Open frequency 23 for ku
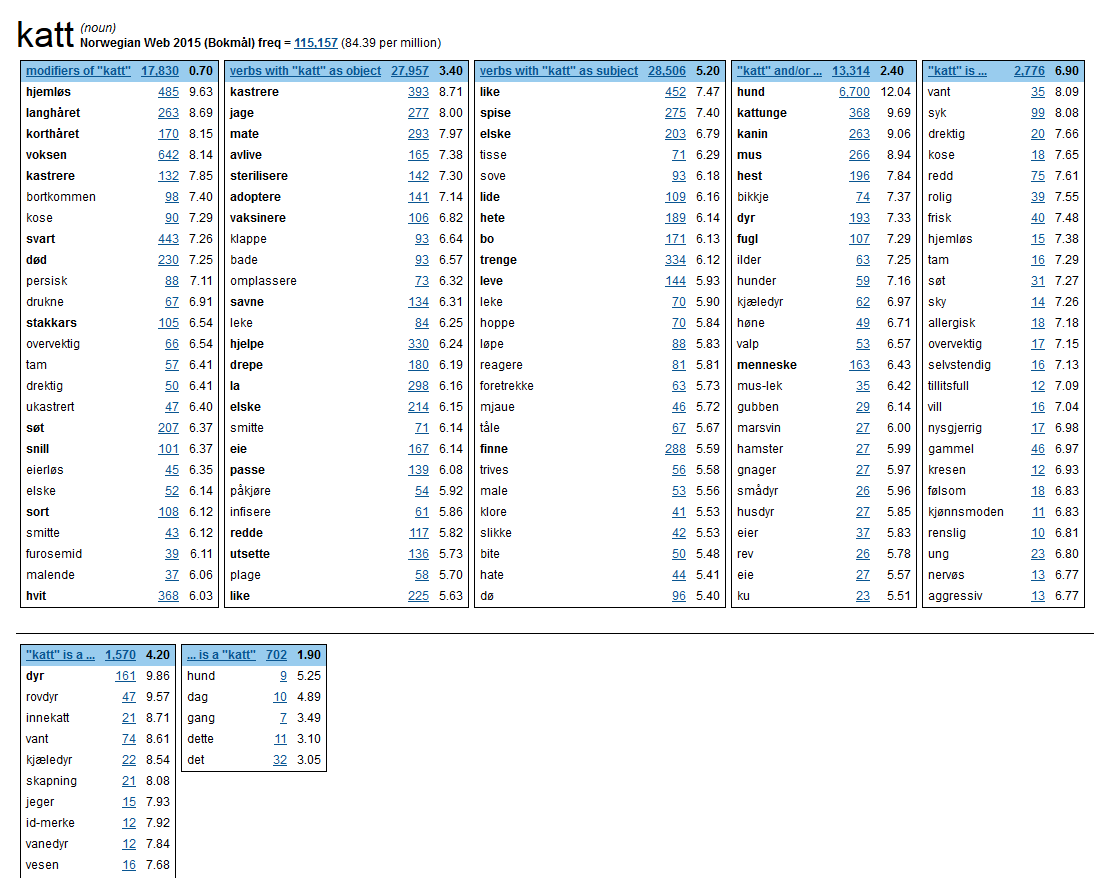Image resolution: width=1094 pixels, height=878 pixels. [863, 595]
